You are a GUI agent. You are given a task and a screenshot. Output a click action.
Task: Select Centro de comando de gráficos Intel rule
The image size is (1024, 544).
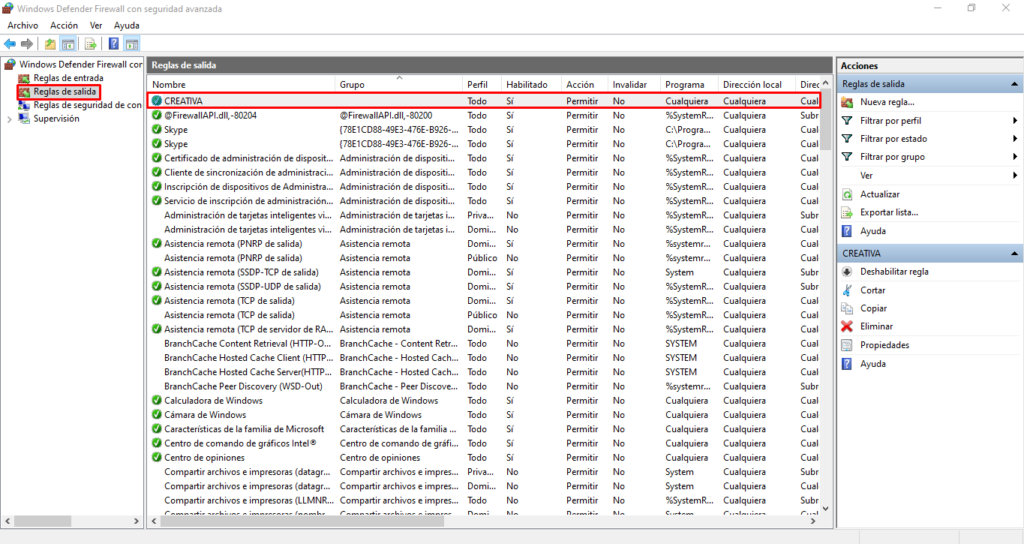pos(240,443)
